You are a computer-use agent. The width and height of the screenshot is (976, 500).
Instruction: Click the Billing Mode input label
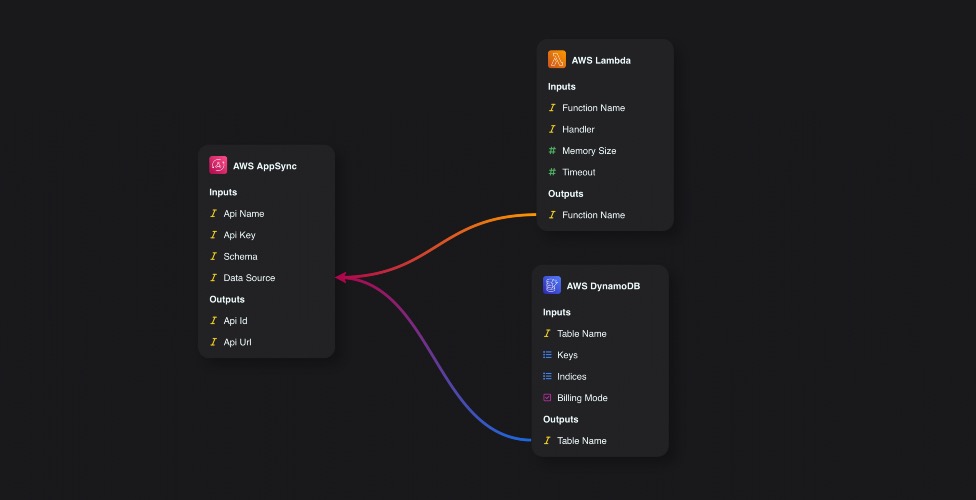[582, 398]
